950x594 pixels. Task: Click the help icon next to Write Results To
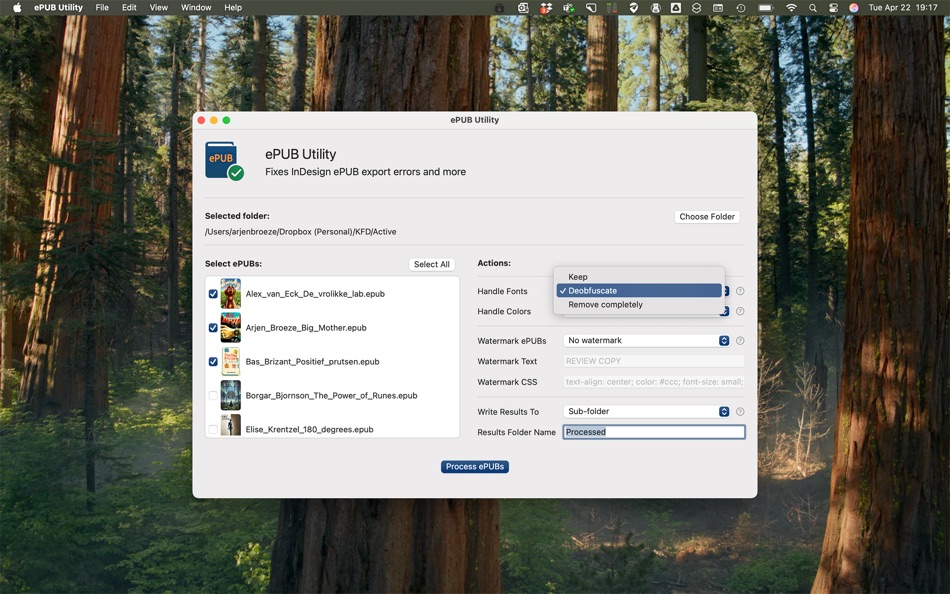(740, 412)
